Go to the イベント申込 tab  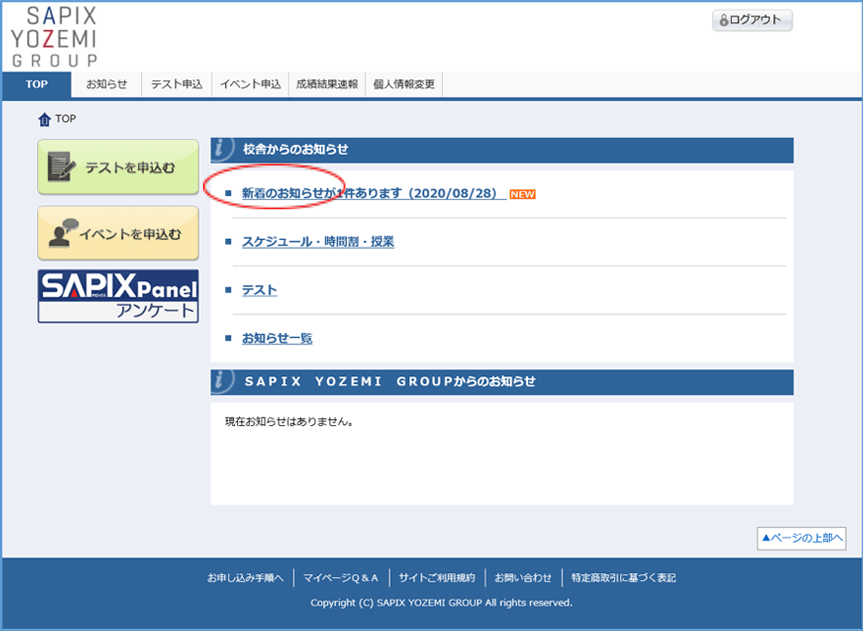pyautogui.click(x=250, y=85)
